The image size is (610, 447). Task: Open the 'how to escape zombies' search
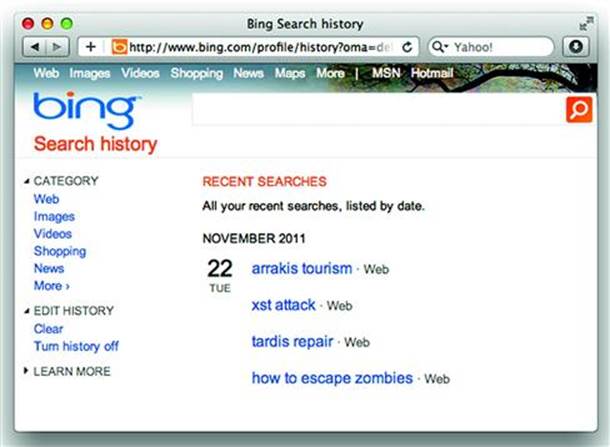[x=332, y=378]
